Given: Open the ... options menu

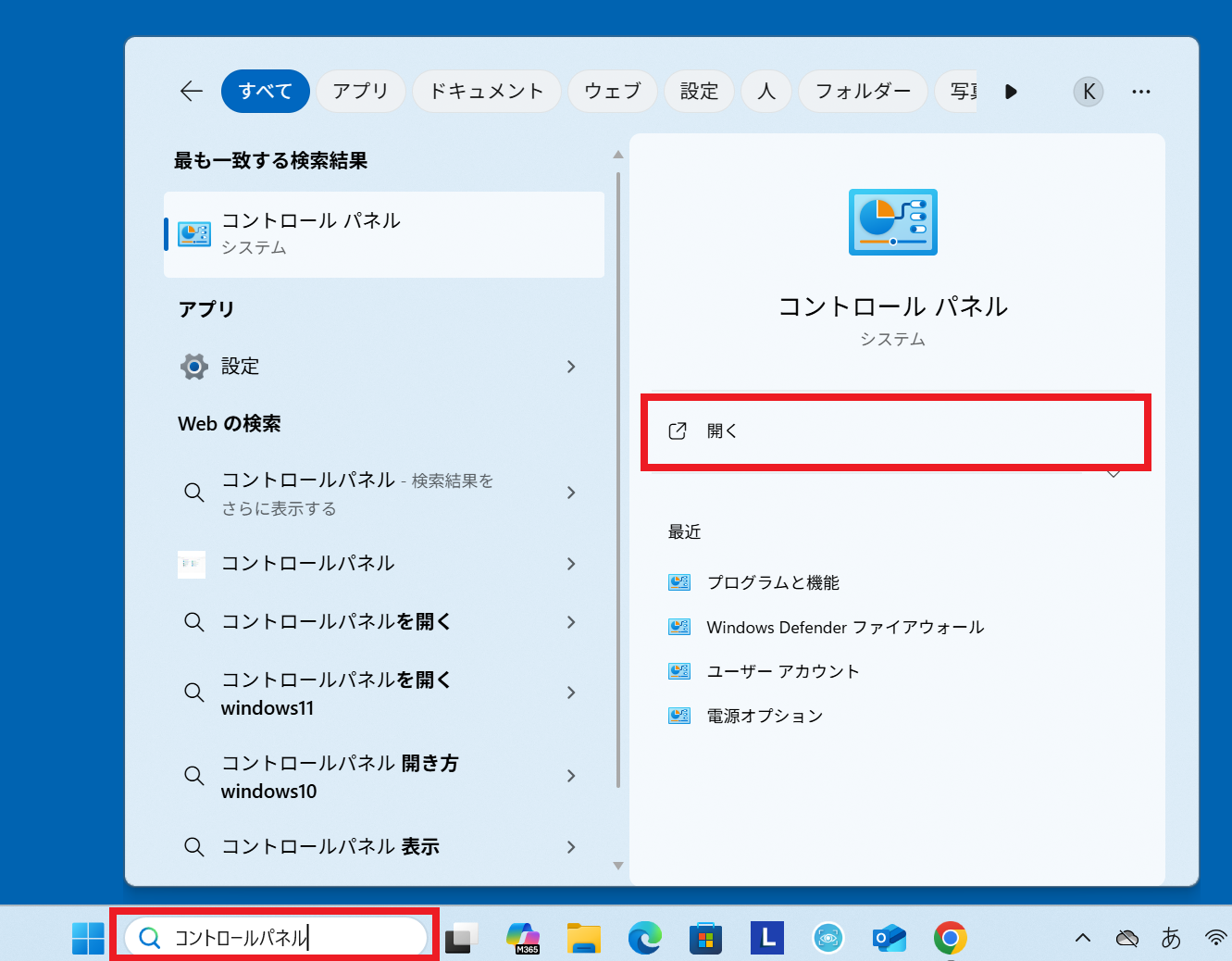Looking at the screenshot, I should click(1140, 91).
